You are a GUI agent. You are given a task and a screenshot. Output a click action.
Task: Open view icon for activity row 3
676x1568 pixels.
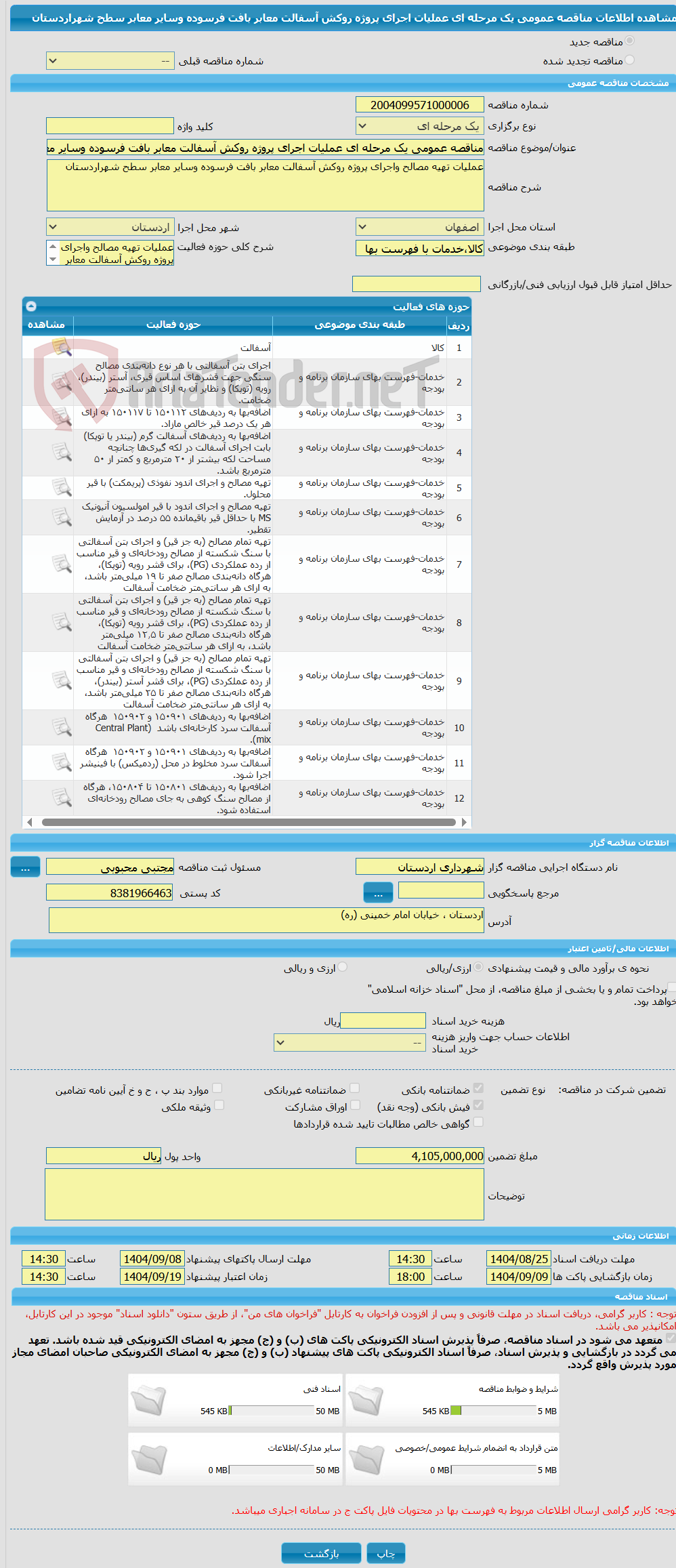(62, 417)
